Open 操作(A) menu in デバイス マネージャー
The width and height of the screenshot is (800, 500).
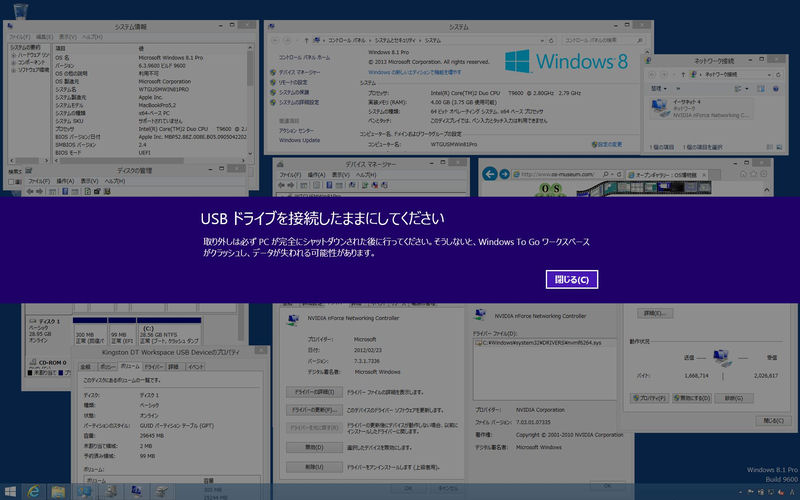click(316, 174)
